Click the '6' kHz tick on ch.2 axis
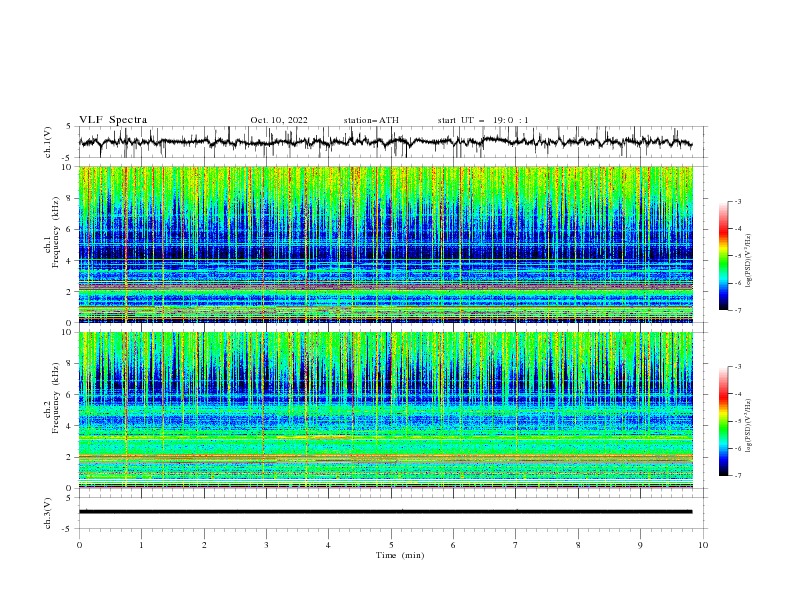 click(70, 395)
